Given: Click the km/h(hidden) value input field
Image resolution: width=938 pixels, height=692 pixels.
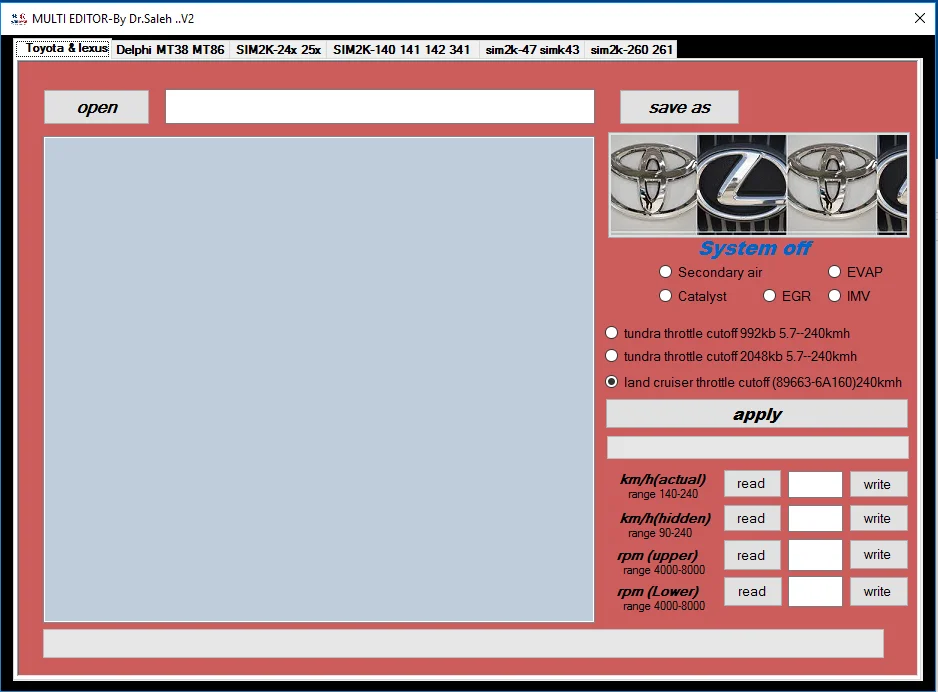Looking at the screenshot, I should pyautogui.click(x=814, y=518).
